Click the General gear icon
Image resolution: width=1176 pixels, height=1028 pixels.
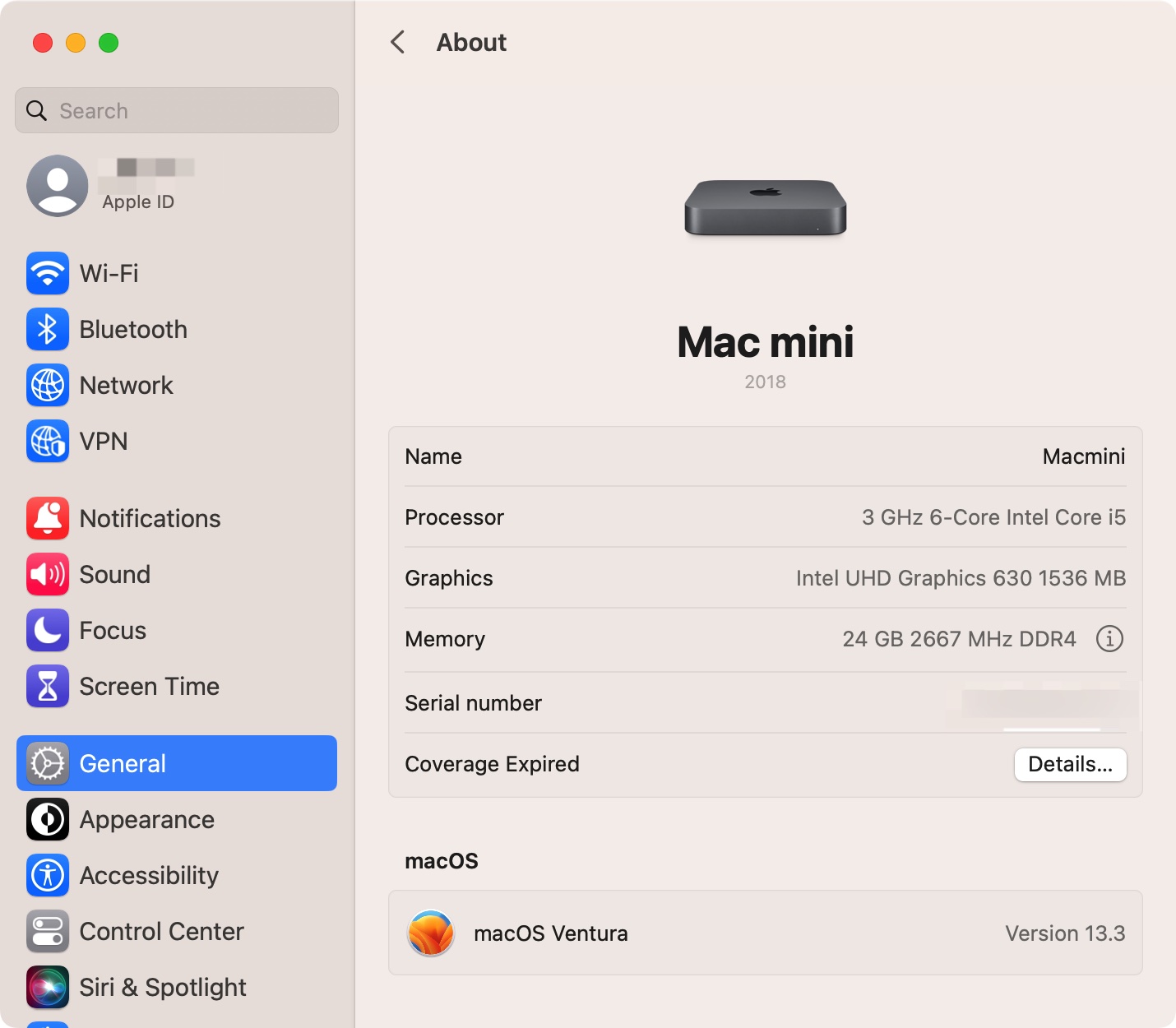(x=48, y=763)
